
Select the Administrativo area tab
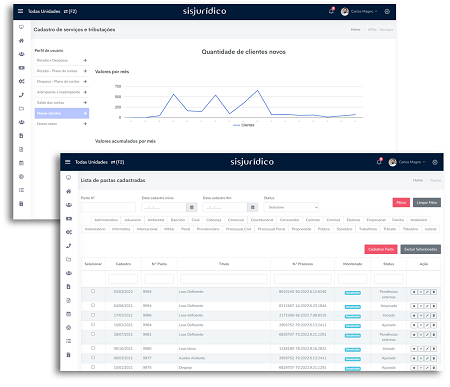point(106,220)
